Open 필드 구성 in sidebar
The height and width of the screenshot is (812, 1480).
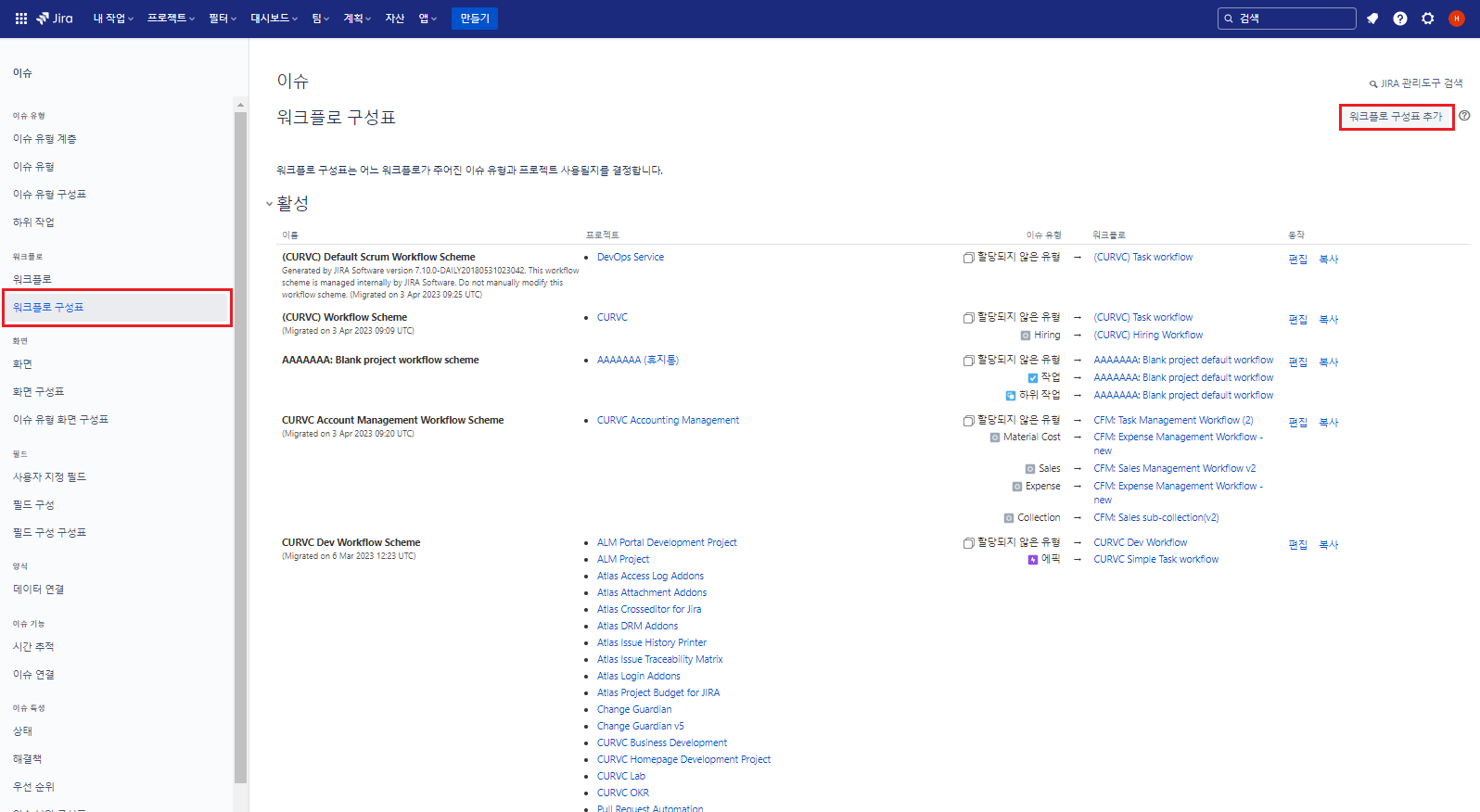[33, 505]
